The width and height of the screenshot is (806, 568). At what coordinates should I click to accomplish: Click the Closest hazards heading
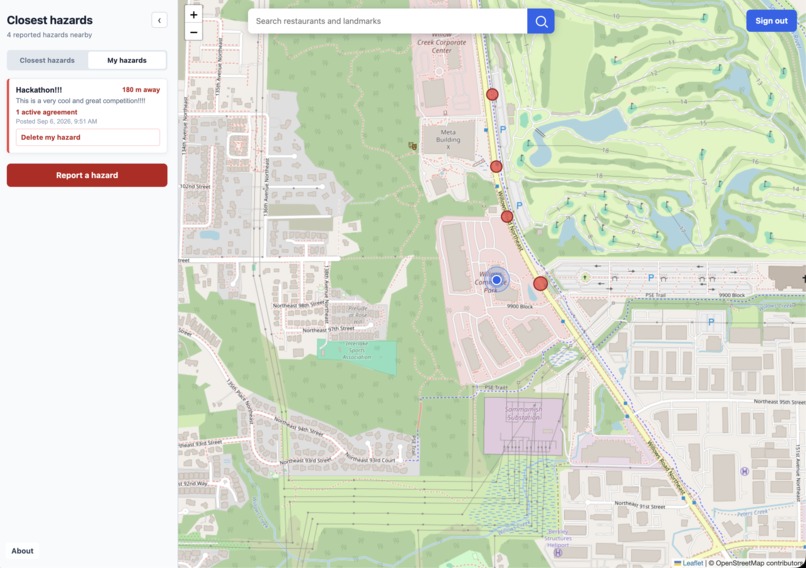tap(50, 20)
